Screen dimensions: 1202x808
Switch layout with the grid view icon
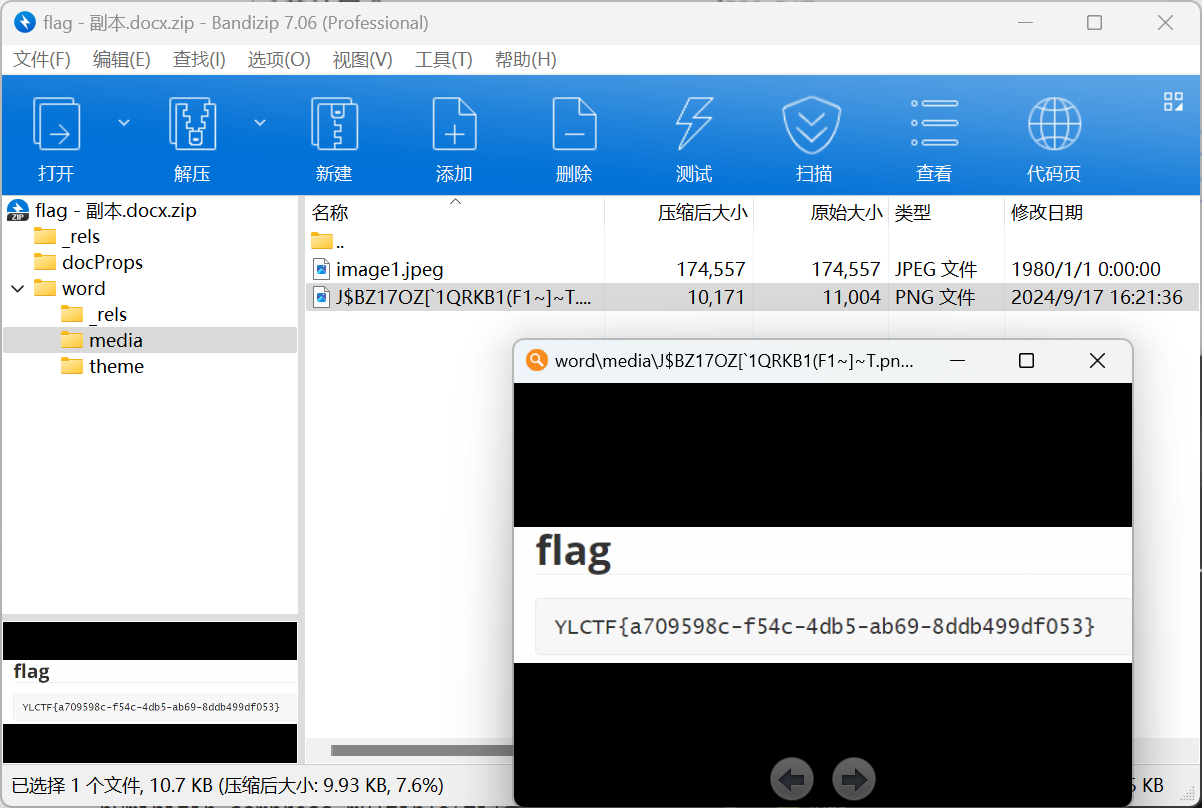(1173, 101)
